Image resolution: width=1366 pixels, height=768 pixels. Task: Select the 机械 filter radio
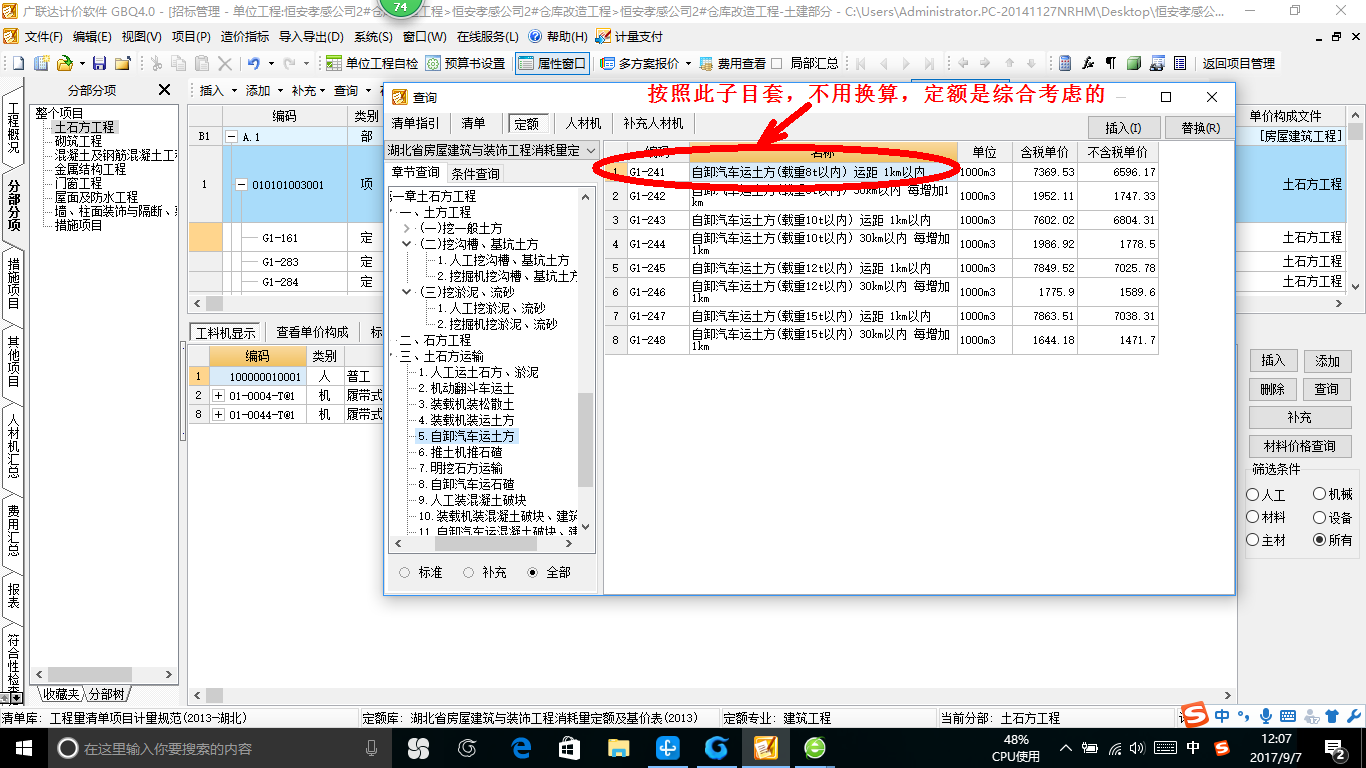pos(1320,494)
